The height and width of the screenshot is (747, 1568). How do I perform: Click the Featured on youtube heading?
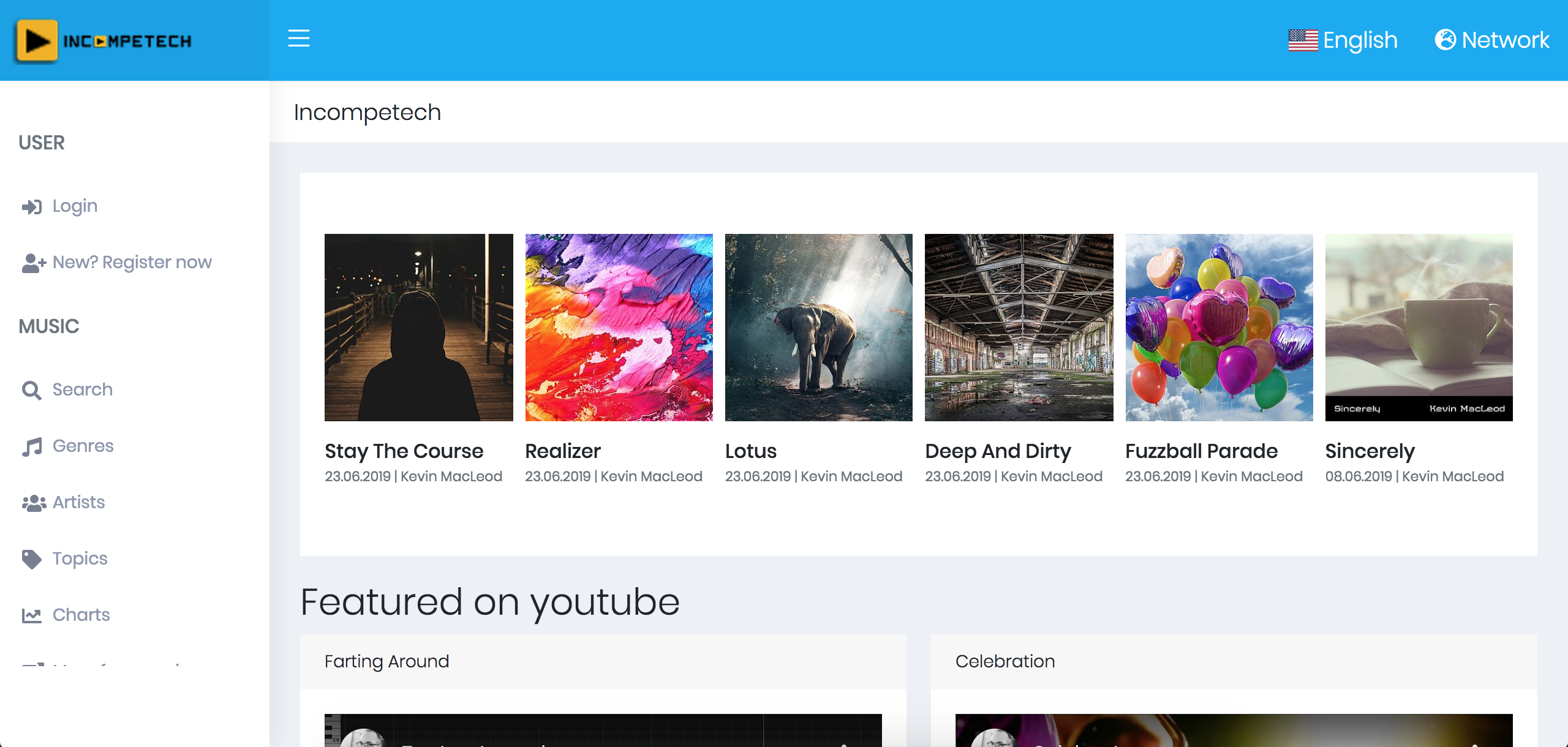point(490,602)
